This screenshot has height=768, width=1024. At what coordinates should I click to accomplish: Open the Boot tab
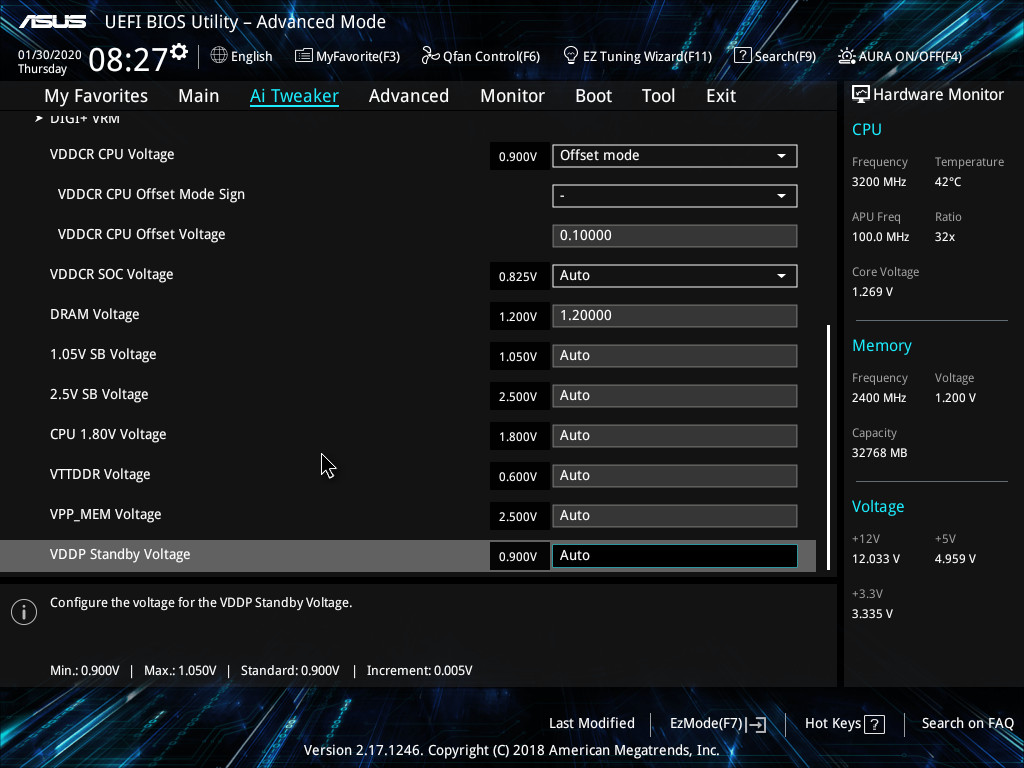(594, 96)
